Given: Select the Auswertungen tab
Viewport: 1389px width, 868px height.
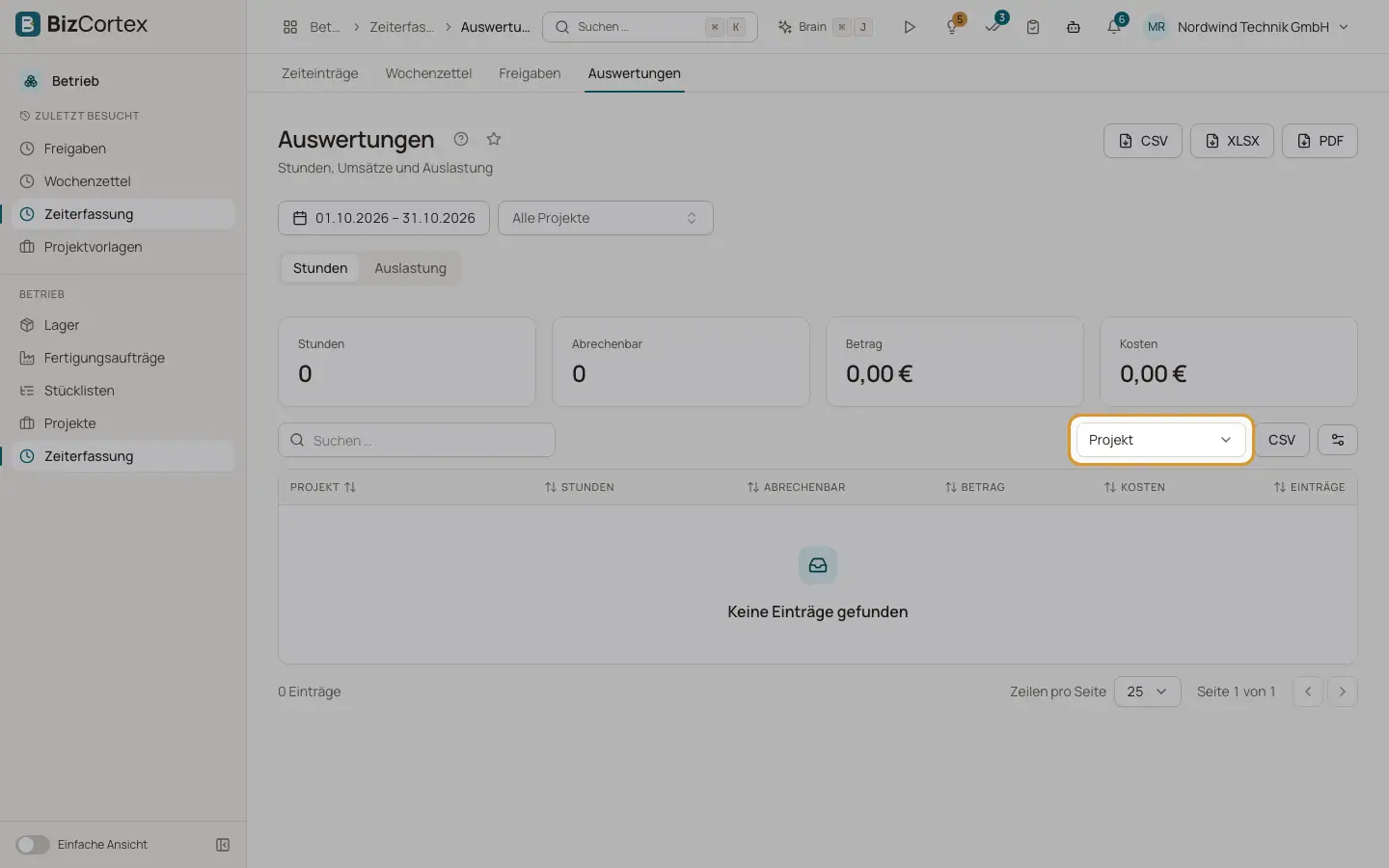Looking at the screenshot, I should pos(635,73).
